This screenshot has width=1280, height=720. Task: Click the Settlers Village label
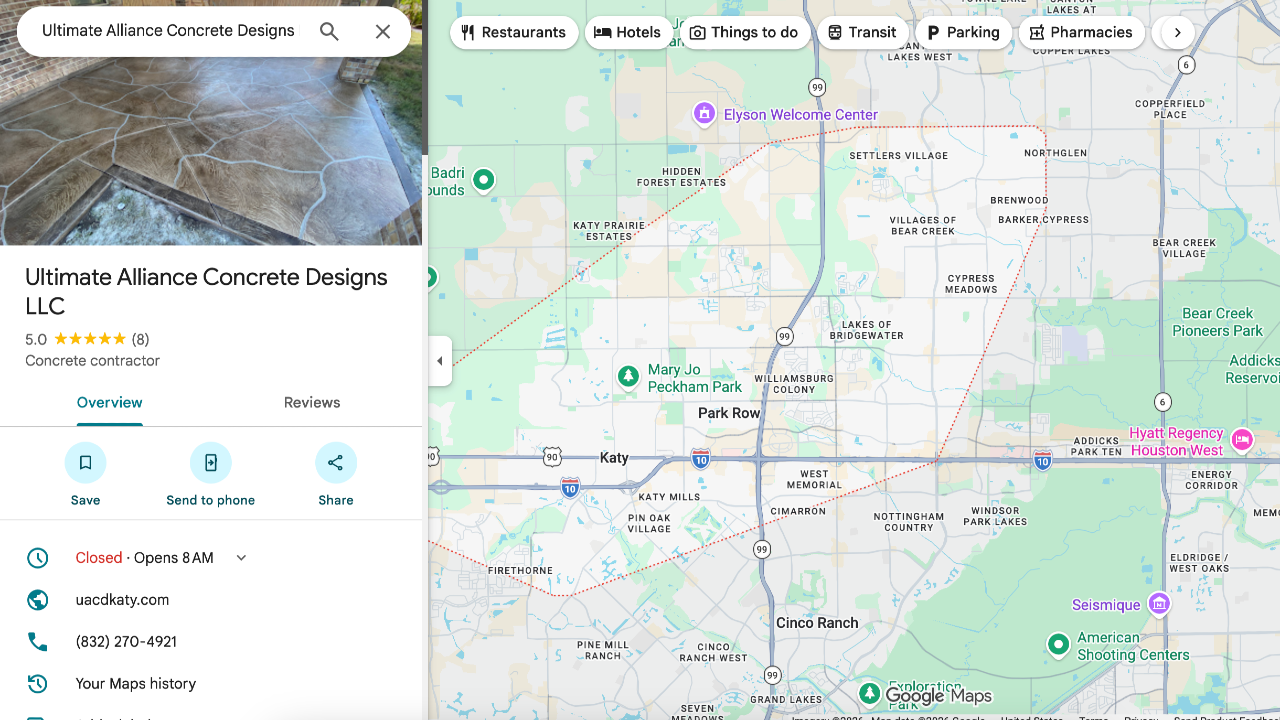898,156
